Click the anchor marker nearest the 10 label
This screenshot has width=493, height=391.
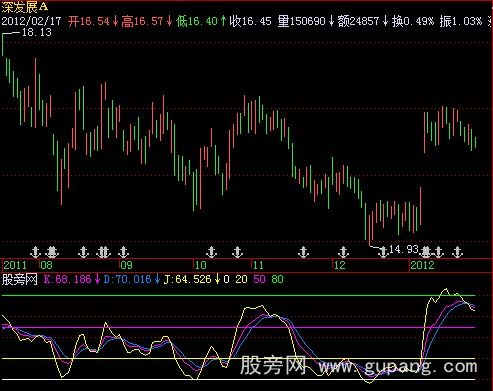click(211, 252)
